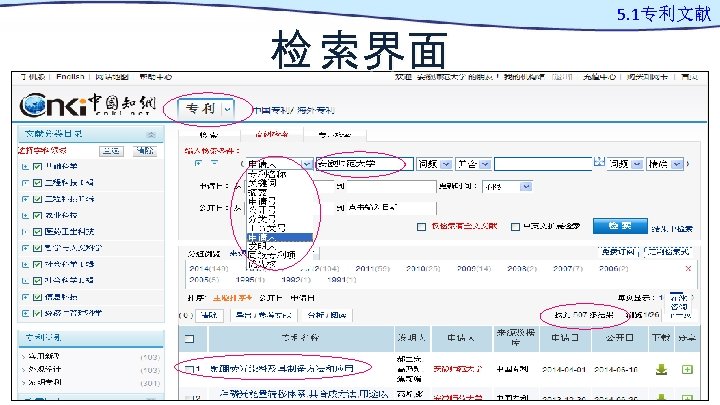
Task: Open the 精确 match dropdown
Action: (x=665, y=164)
